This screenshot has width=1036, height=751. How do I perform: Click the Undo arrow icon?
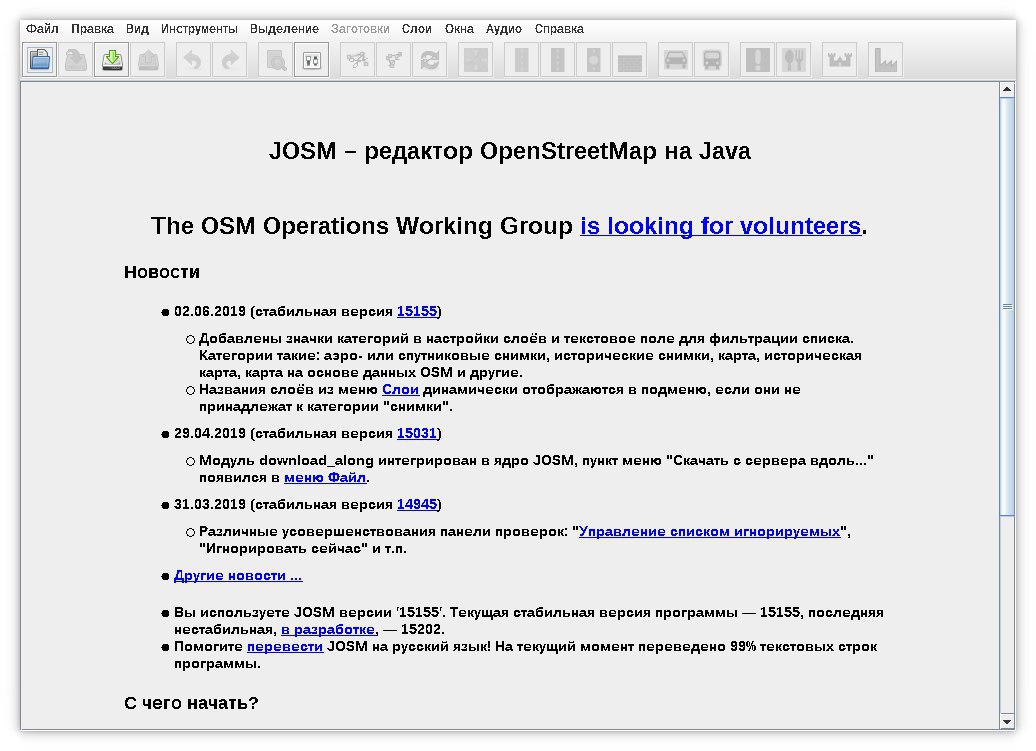click(x=193, y=60)
